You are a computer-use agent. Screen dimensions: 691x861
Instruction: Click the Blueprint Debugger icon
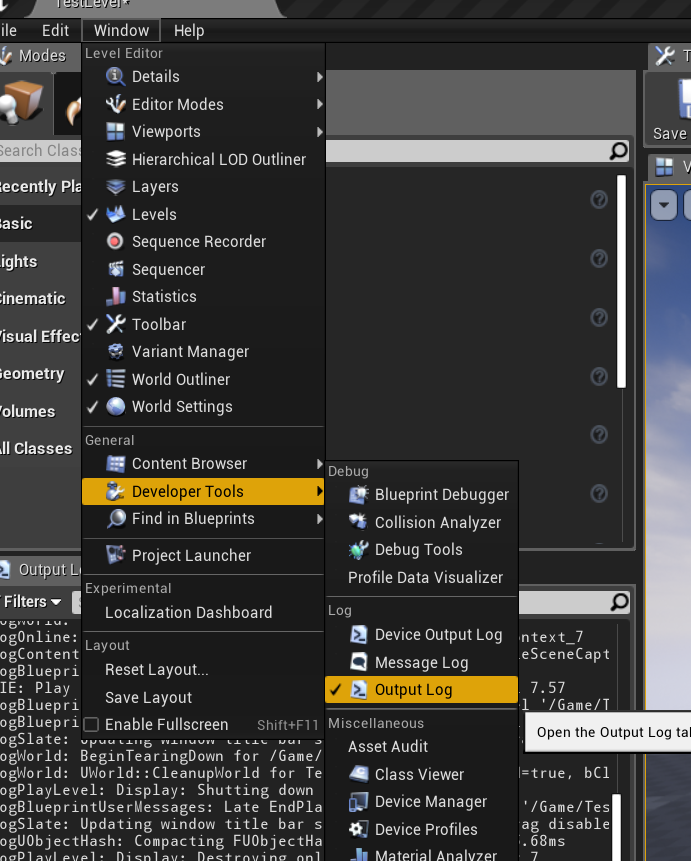359,494
